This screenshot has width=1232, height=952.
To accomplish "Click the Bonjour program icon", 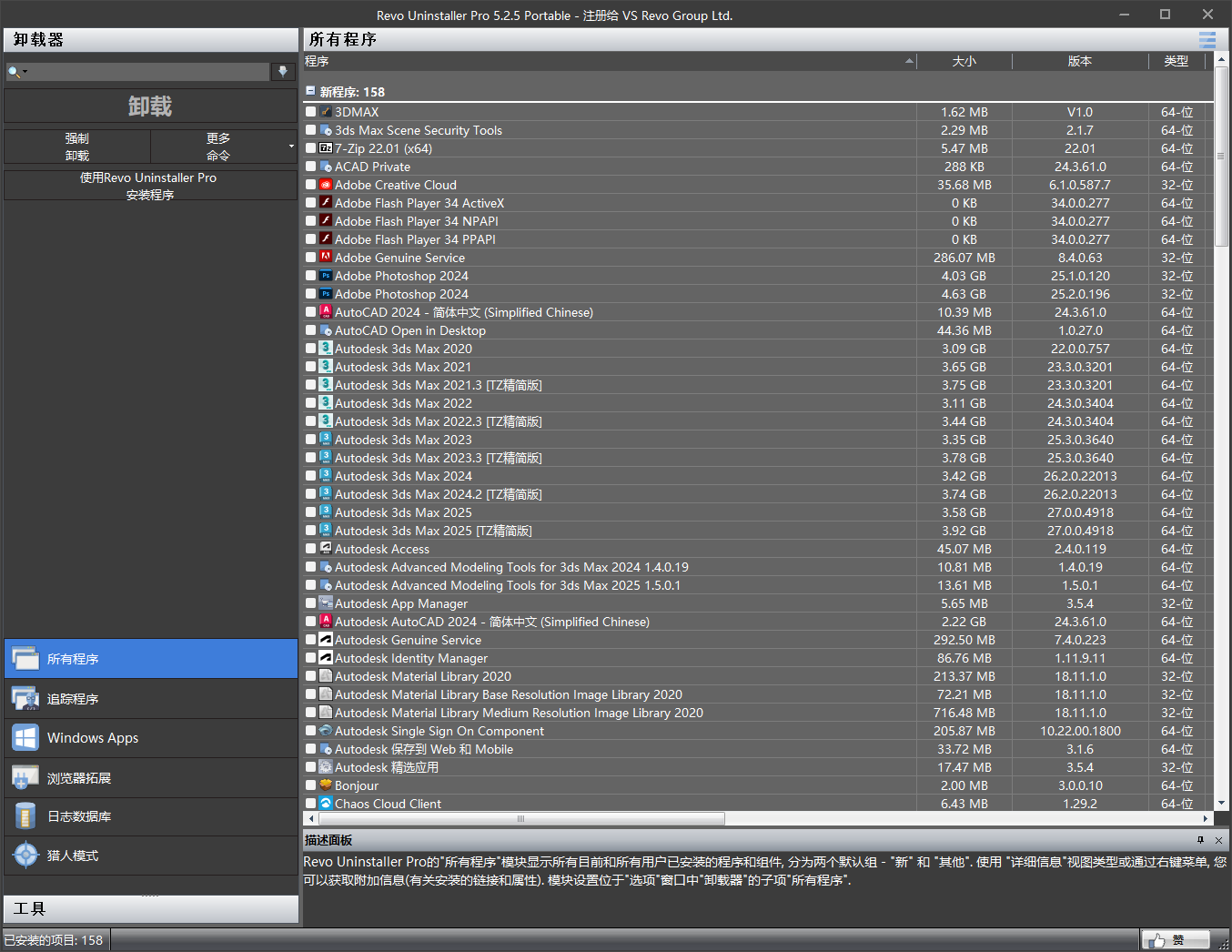I will (326, 785).
